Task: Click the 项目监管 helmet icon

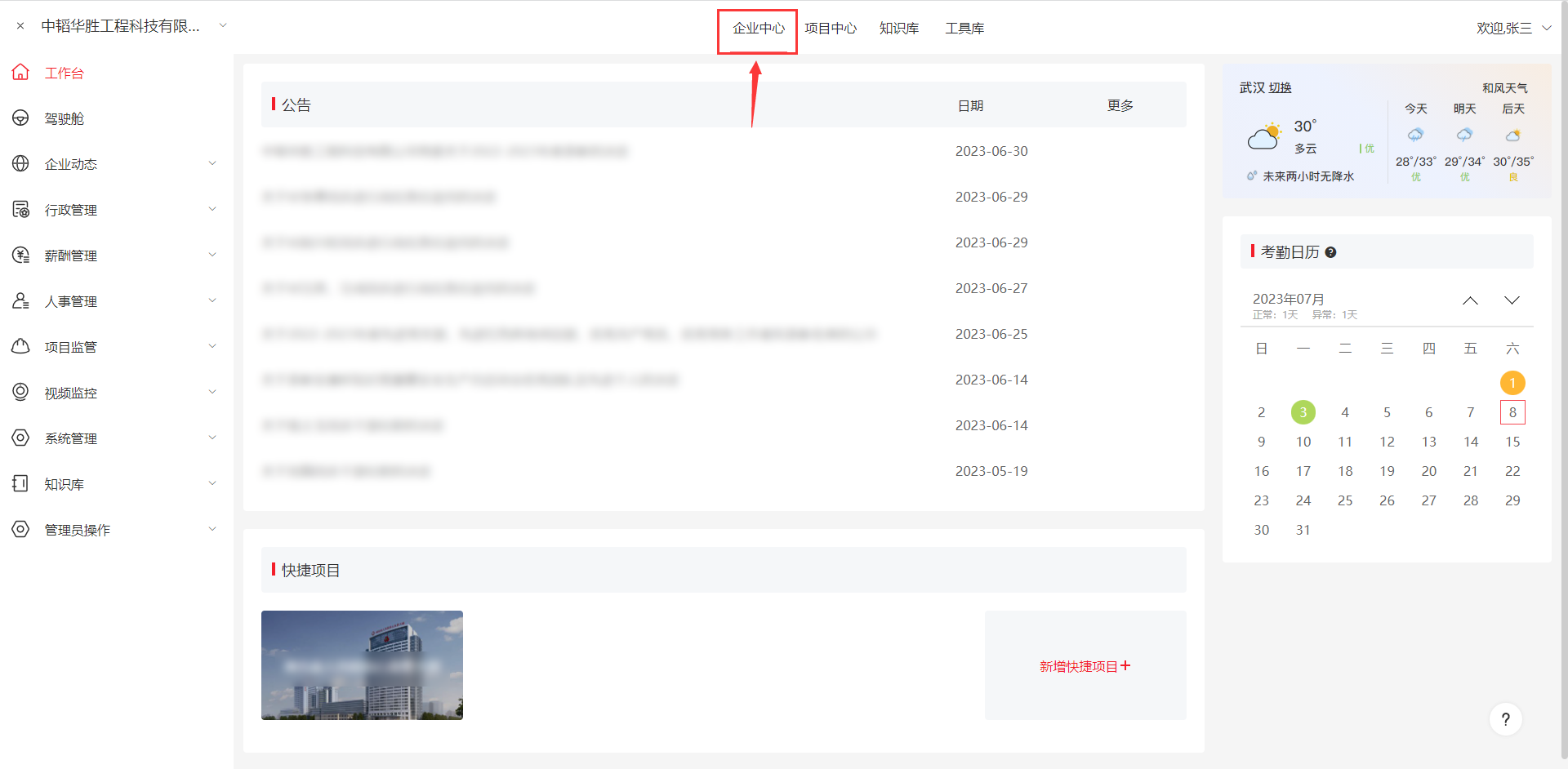Action: coord(20,347)
